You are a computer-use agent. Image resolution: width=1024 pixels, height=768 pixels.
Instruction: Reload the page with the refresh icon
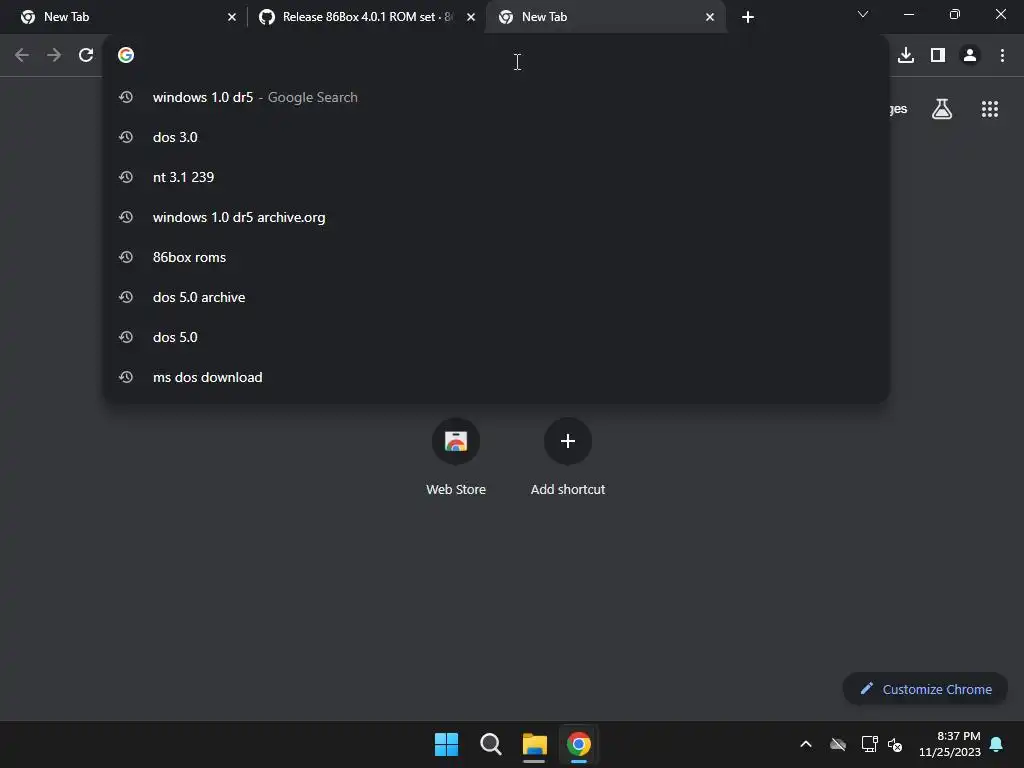click(x=86, y=56)
